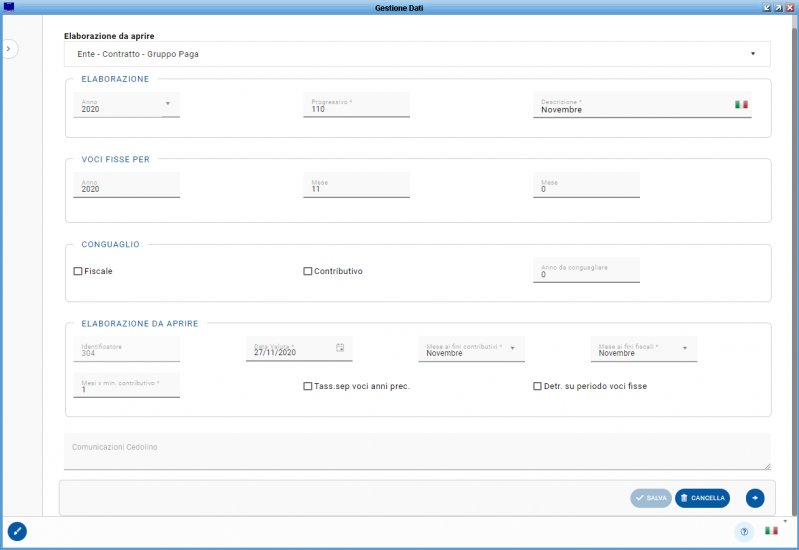Enable the Fiscale checkbox
The height and width of the screenshot is (550, 799).
(78, 271)
